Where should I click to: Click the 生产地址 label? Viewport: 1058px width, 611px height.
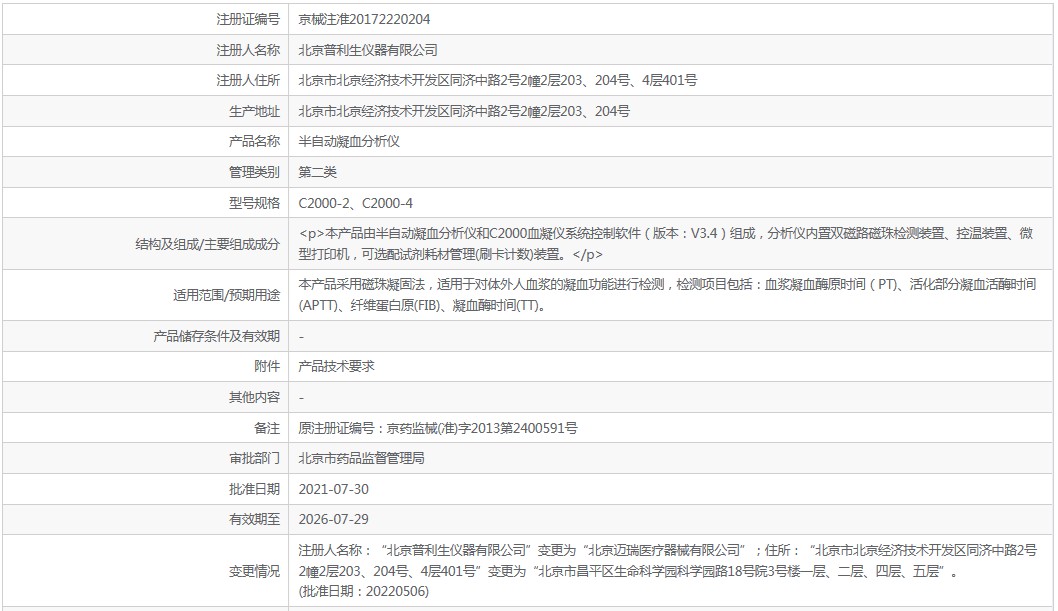click(254, 111)
